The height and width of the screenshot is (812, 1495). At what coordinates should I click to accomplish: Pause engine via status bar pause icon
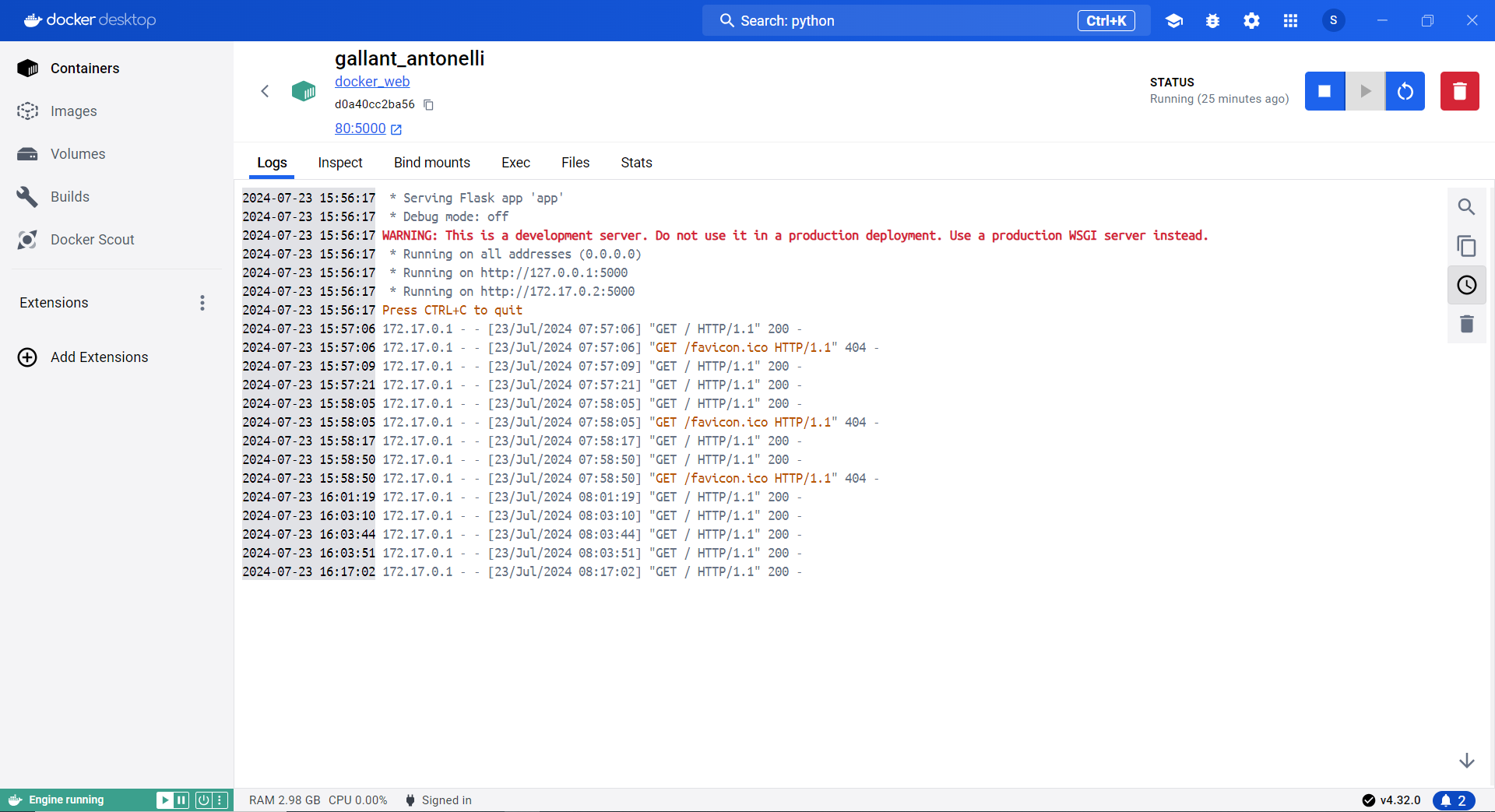coord(181,800)
